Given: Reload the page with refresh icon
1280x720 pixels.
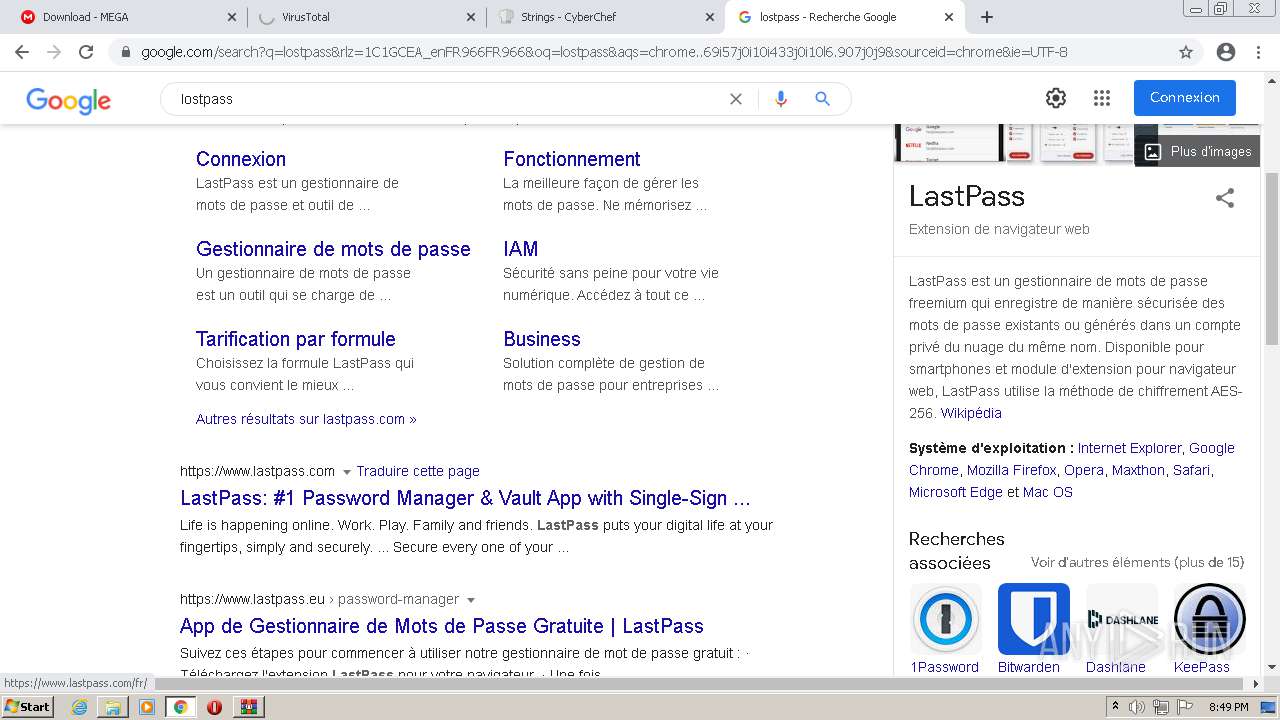Looking at the screenshot, I should tap(86, 52).
